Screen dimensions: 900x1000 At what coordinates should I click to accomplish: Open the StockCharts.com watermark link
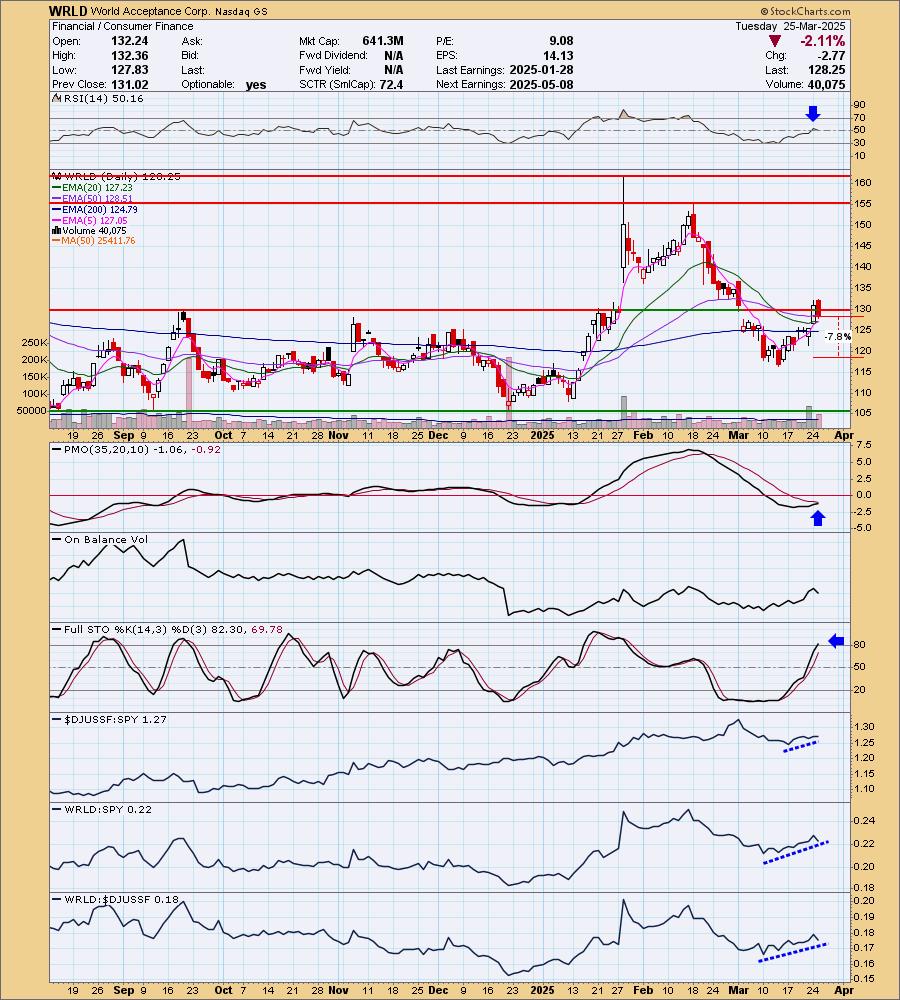pos(805,11)
